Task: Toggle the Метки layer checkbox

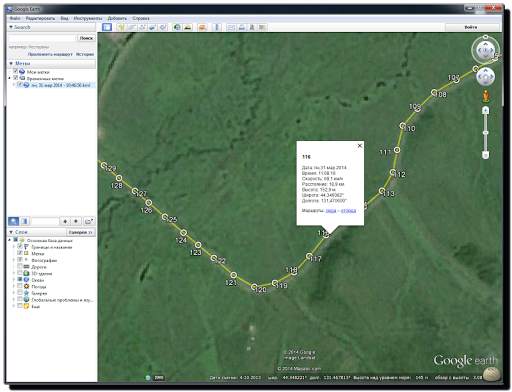Action: pyautogui.click(x=20, y=253)
